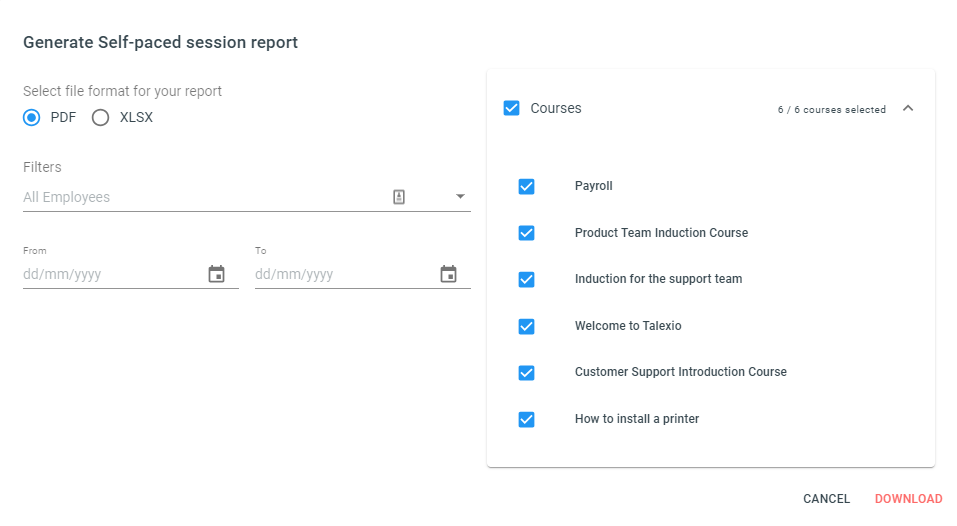Uncheck Welcome to Talexio checkbox
Screen dimensions: 957x526
pos(526,326)
